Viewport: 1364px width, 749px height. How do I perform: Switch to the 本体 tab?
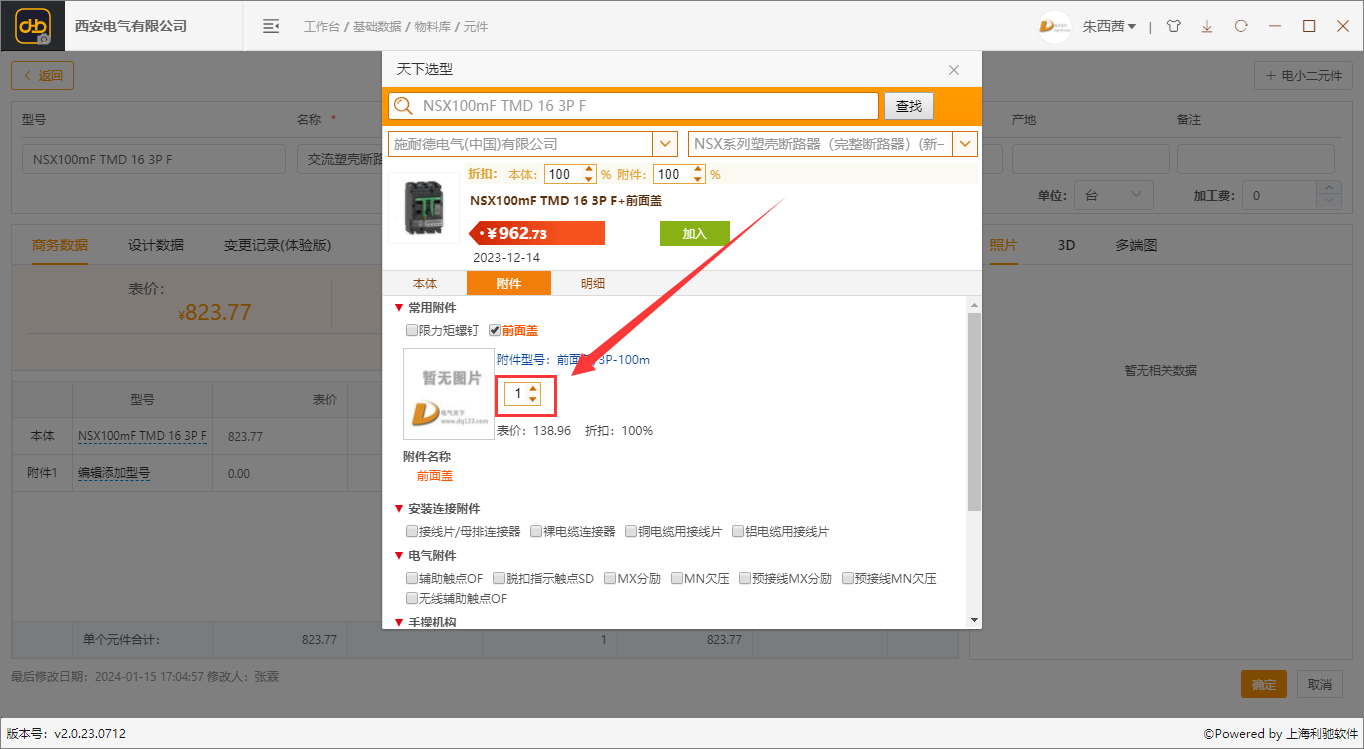425,283
